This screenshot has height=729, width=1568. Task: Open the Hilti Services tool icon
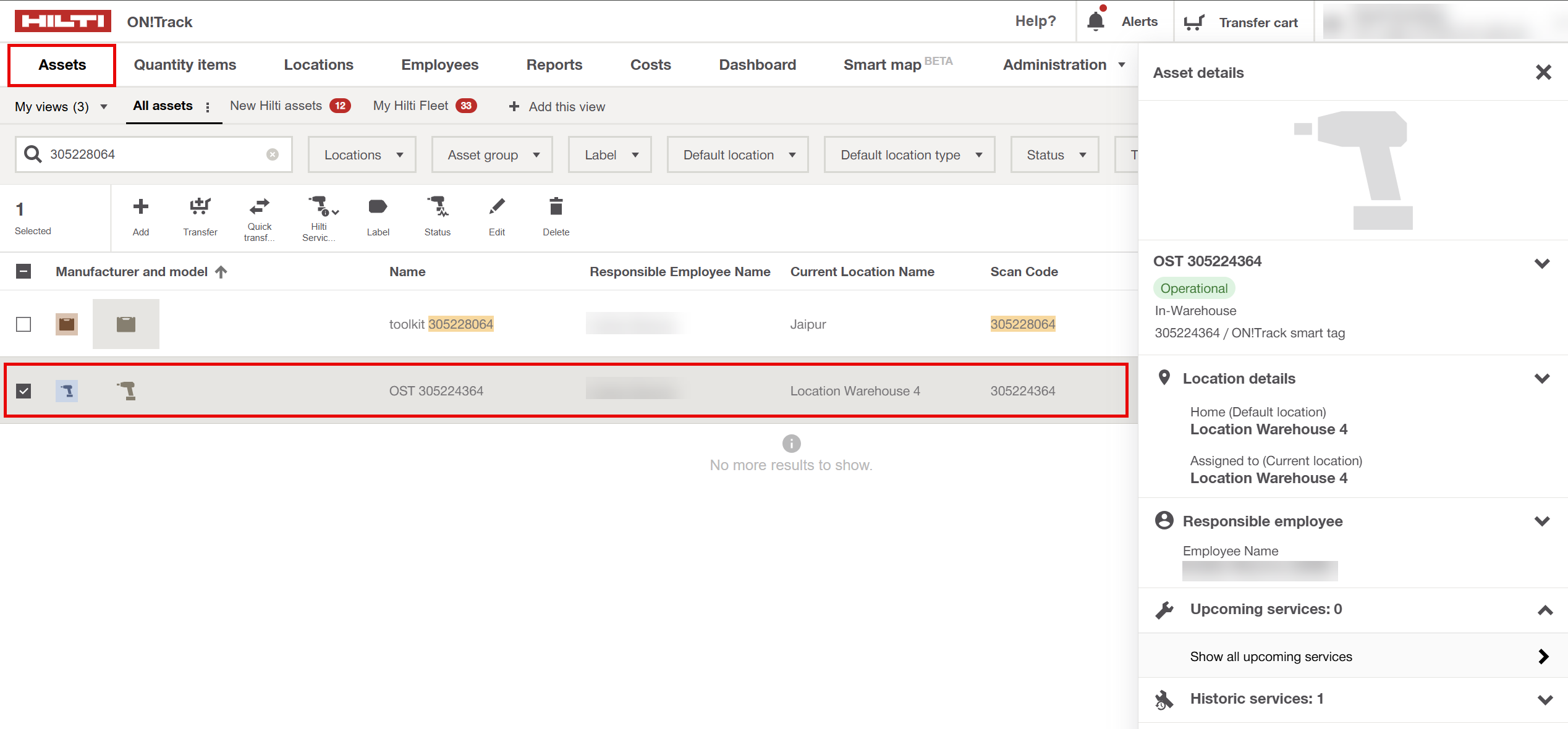320,206
